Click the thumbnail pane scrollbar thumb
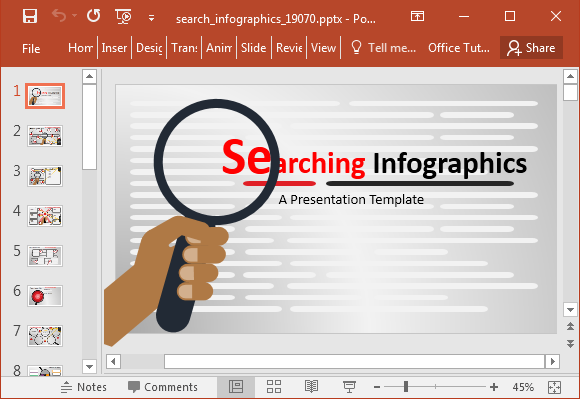The width and height of the screenshot is (580, 399). pos(89,127)
